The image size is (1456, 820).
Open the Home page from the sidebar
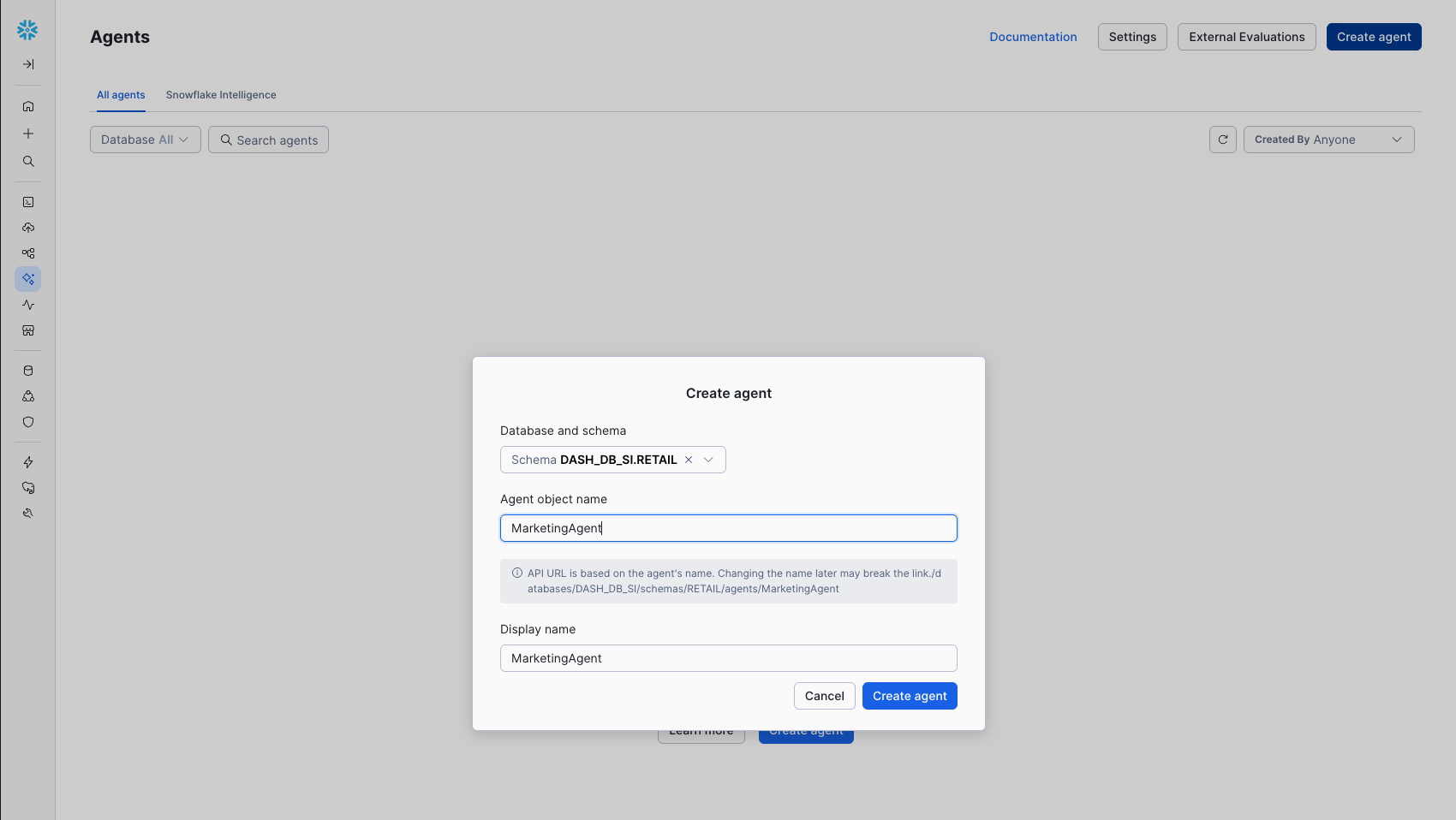(27, 106)
